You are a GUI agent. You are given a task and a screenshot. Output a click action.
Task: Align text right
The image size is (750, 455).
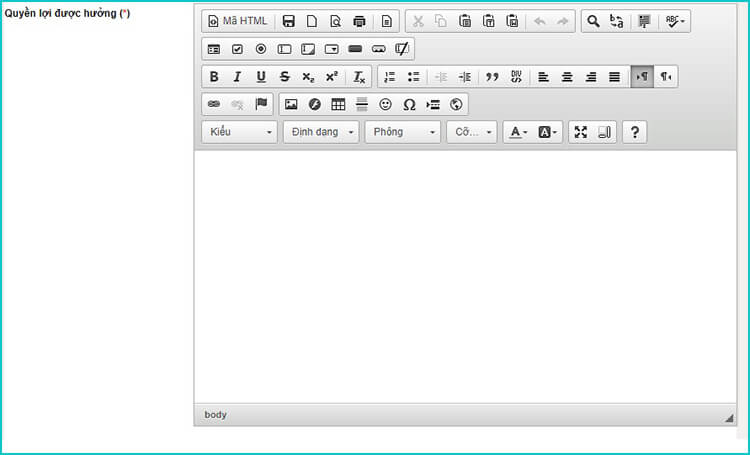click(591, 77)
